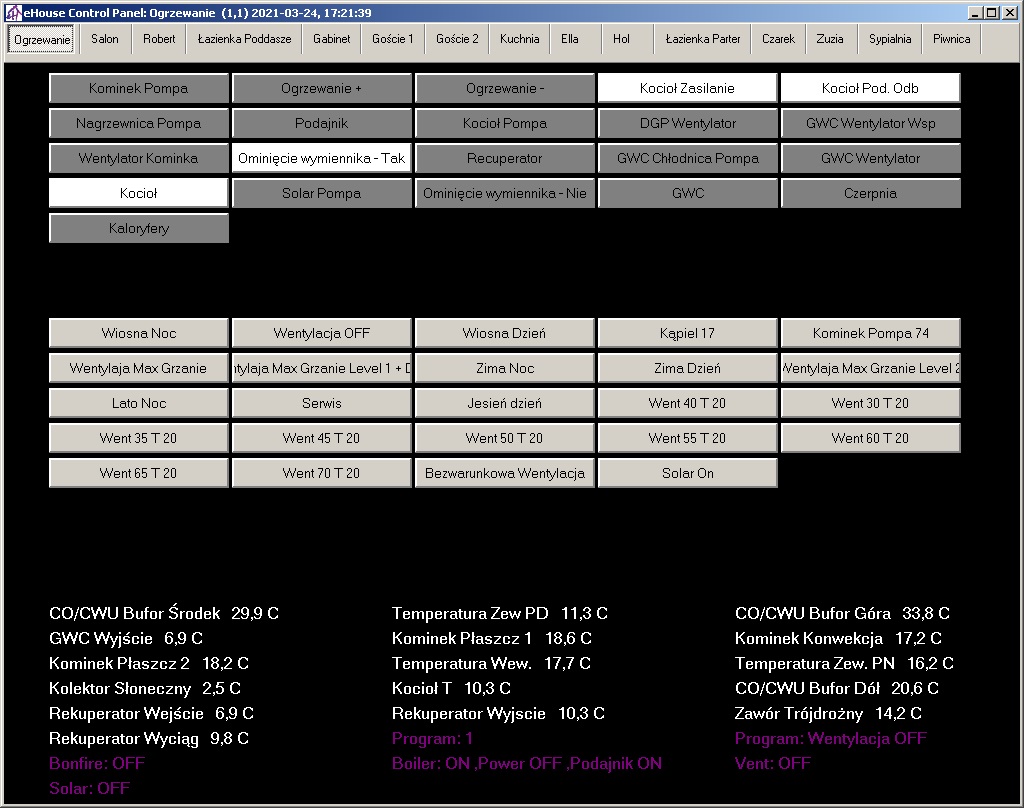Click the Solar: OFF status text
Image resolution: width=1024 pixels, height=808 pixels.
tap(89, 788)
